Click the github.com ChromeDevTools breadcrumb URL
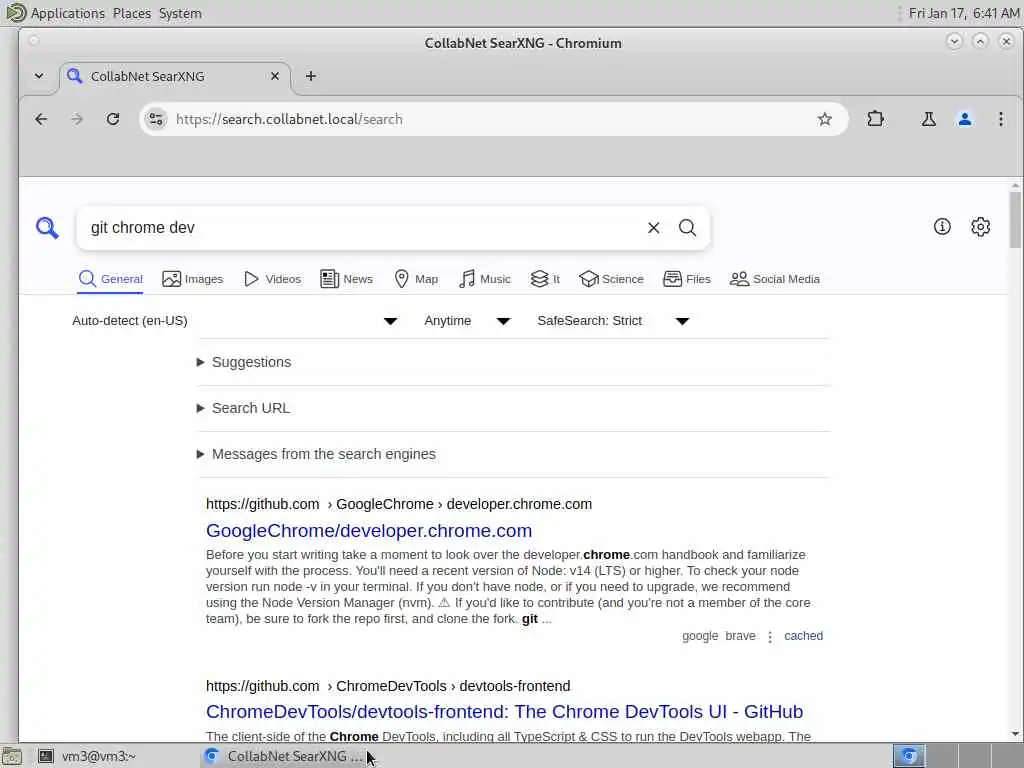Image resolution: width=1024 pixels, height=768 pixels. [388, 686]
